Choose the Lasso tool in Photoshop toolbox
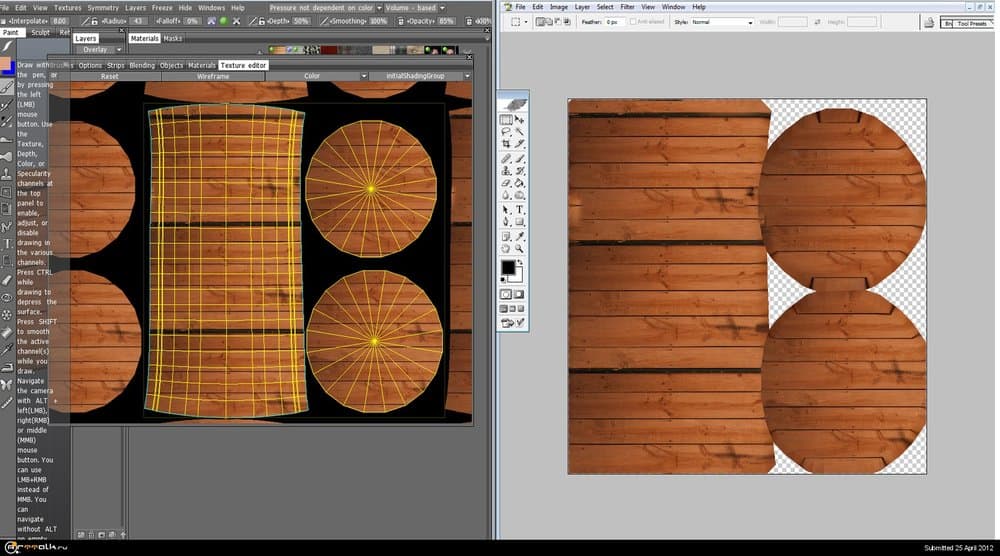This screenshot has width=1000, height=556. [506, 132]
